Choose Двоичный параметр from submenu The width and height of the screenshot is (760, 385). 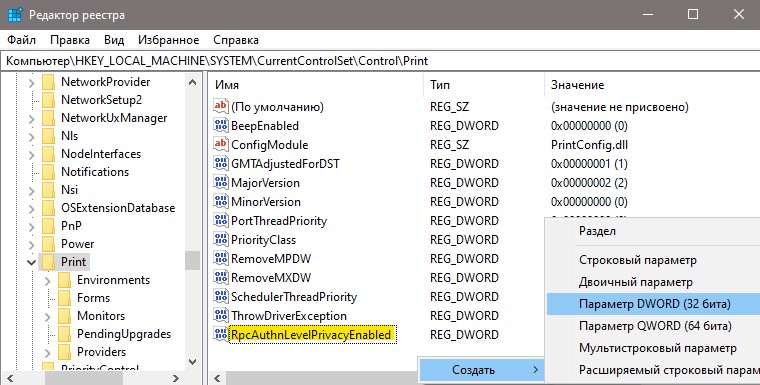point(653,282)
